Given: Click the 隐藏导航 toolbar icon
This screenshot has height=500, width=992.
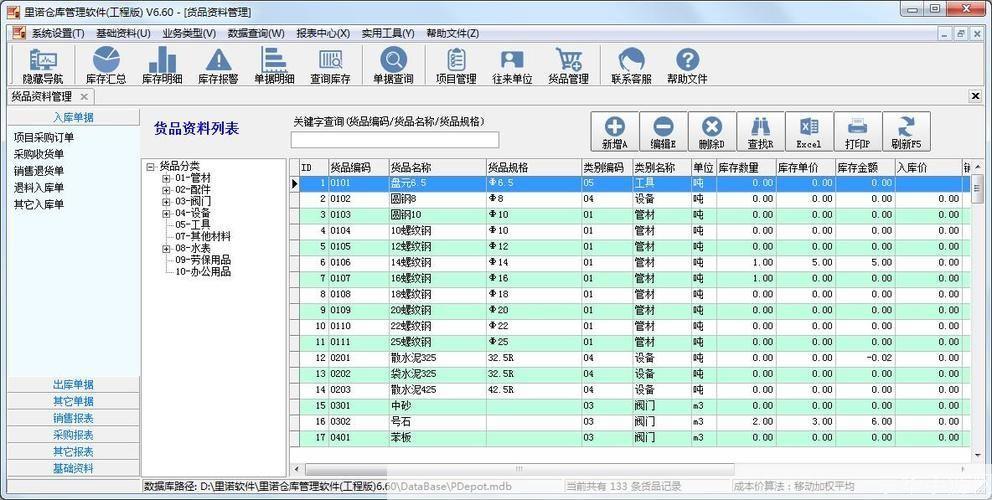Looking at the screenshot, I should click(x=43, y=65).
